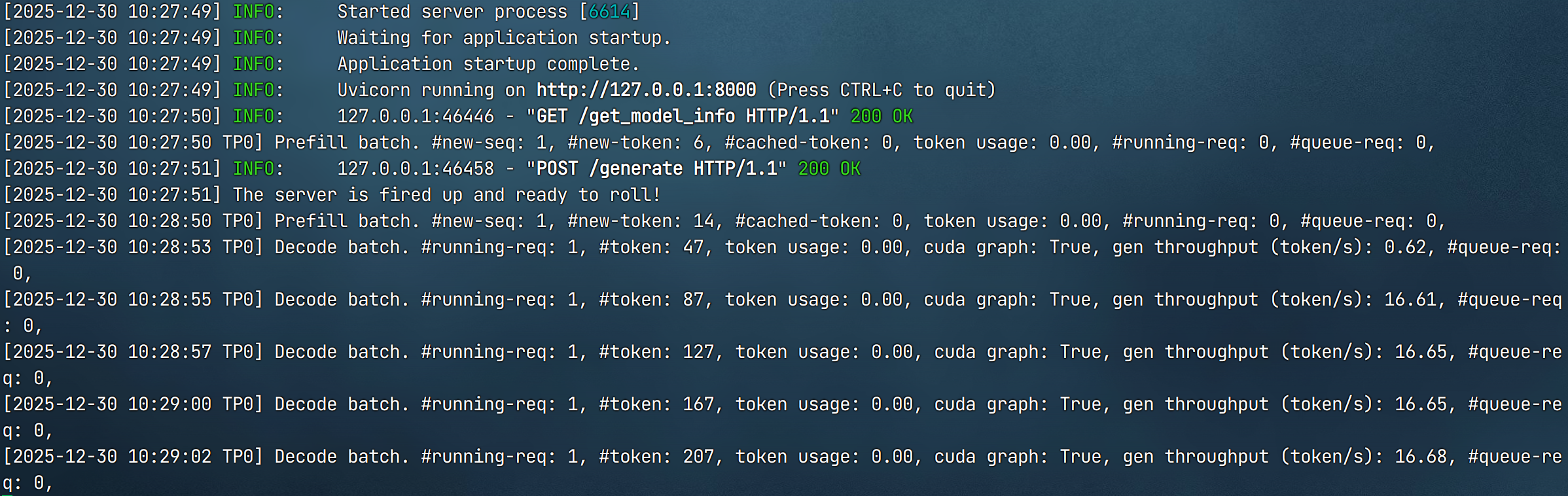
Task: Click the client address 127.0.0.1:46458
Action: pyautogui.click(x=416, y=169)
